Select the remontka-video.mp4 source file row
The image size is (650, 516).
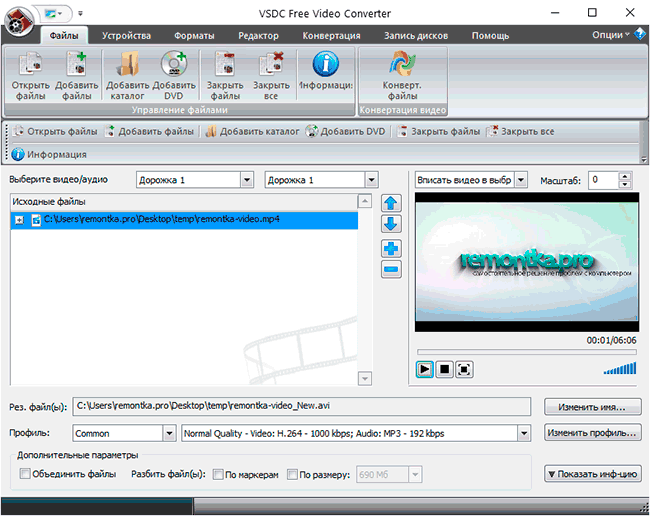pos(184,220)
